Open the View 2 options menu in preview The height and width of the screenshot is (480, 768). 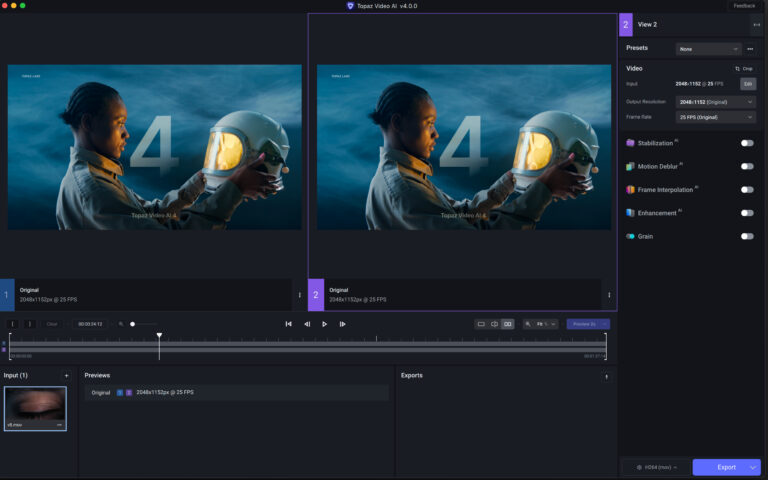tap(609, 295)
